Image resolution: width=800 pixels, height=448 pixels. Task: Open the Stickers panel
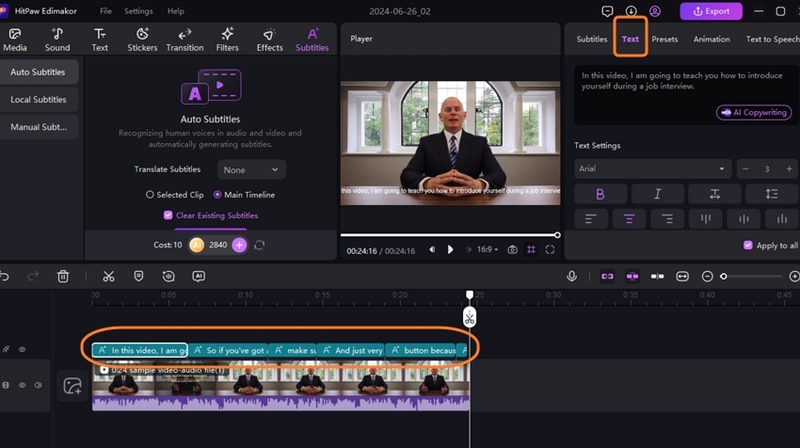point(142,40)
